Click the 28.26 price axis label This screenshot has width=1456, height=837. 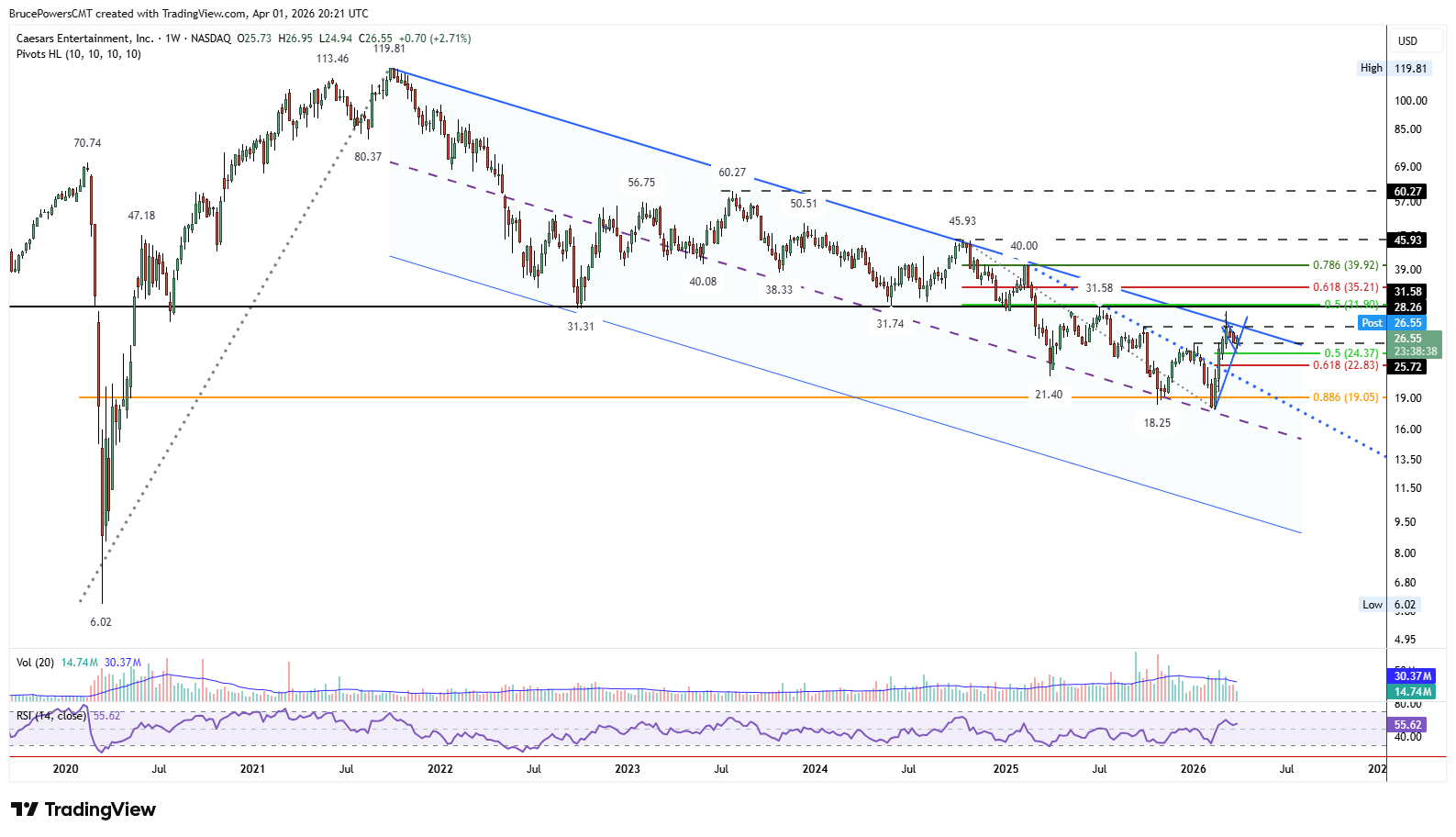(x=1407, y=307)
